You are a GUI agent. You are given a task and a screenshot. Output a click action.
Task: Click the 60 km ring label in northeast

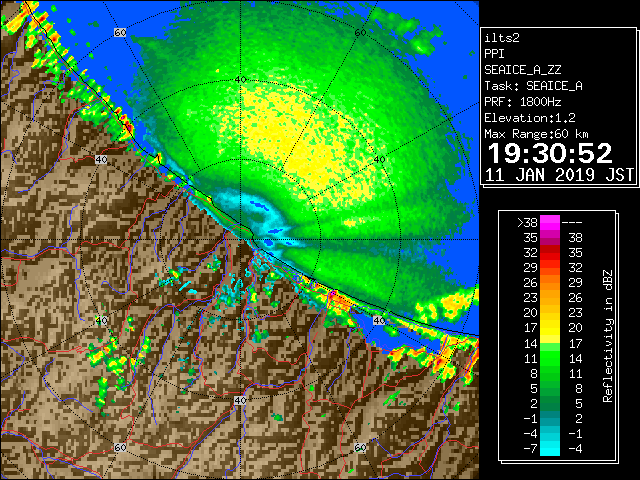click(x=360, y=33)
